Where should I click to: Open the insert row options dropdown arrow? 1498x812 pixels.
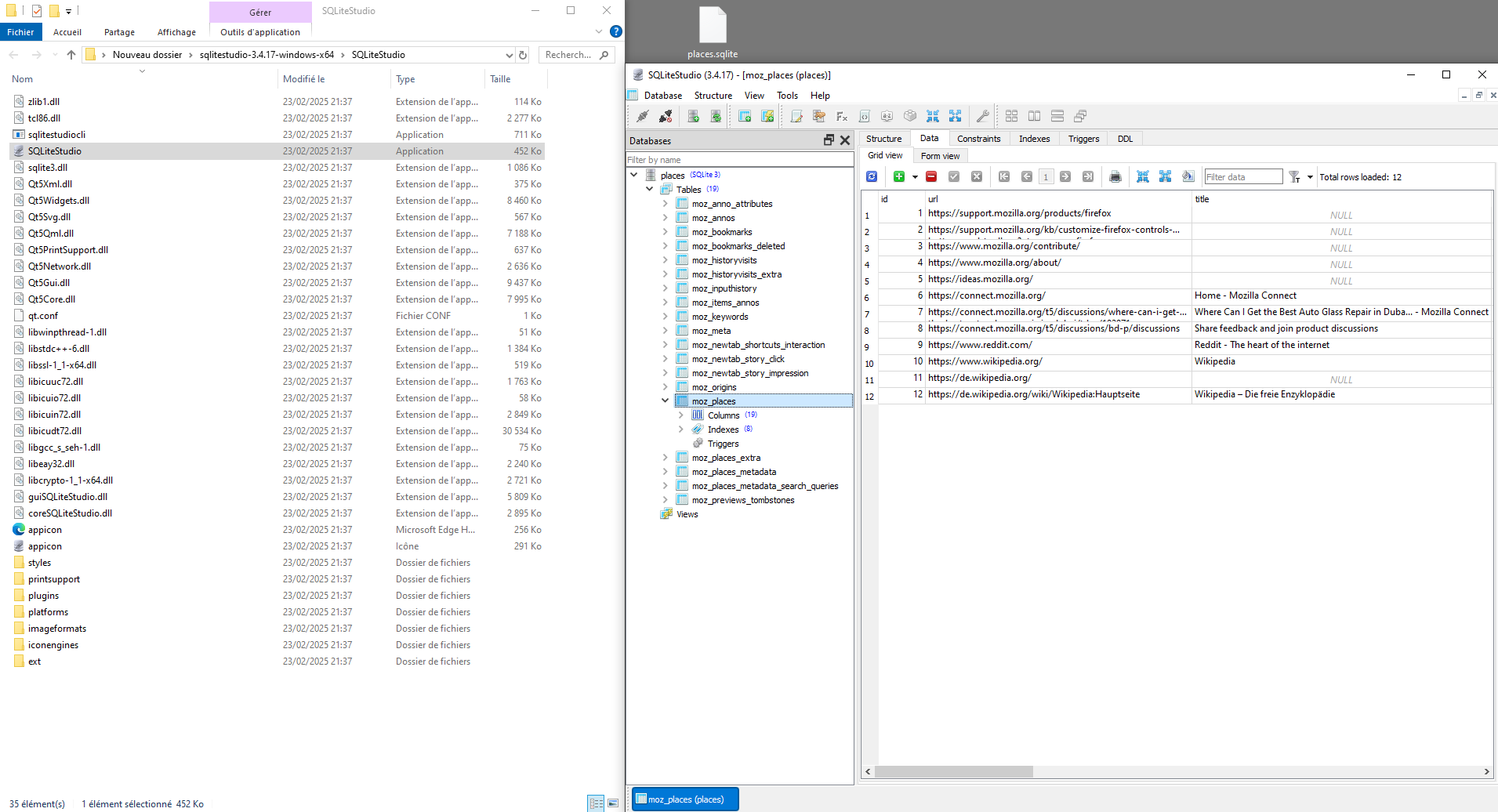pos(915,177)
